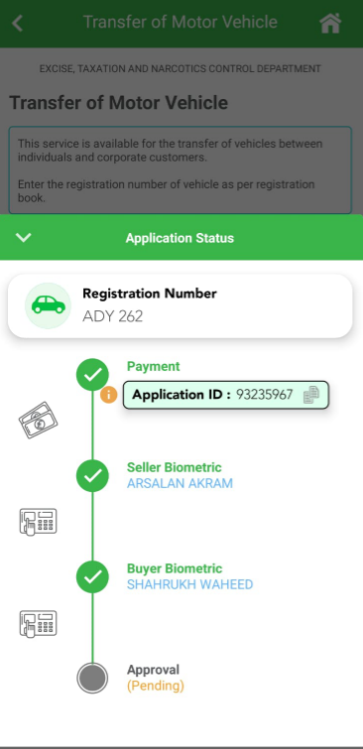
Task: Open seller name ARSALAN AKRAM
Action: point(180,483)
